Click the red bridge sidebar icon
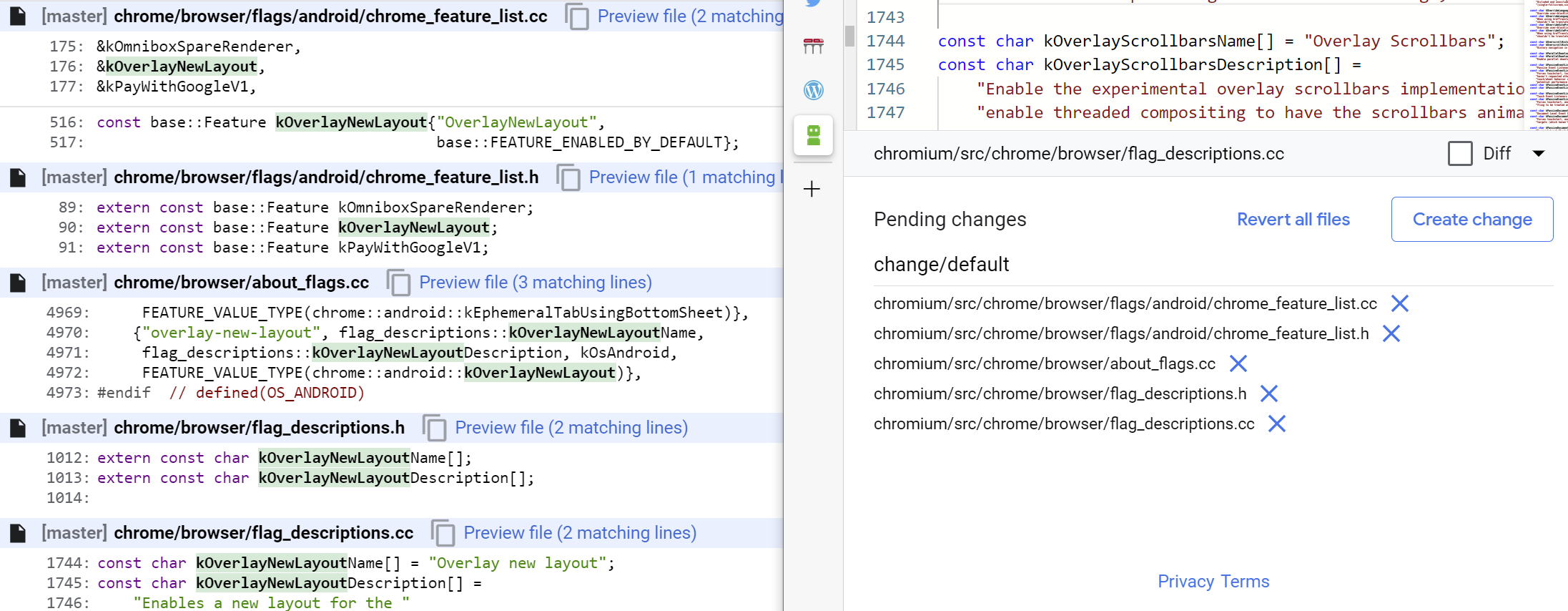Screen dimensions: 1568x611 [813, 47]
